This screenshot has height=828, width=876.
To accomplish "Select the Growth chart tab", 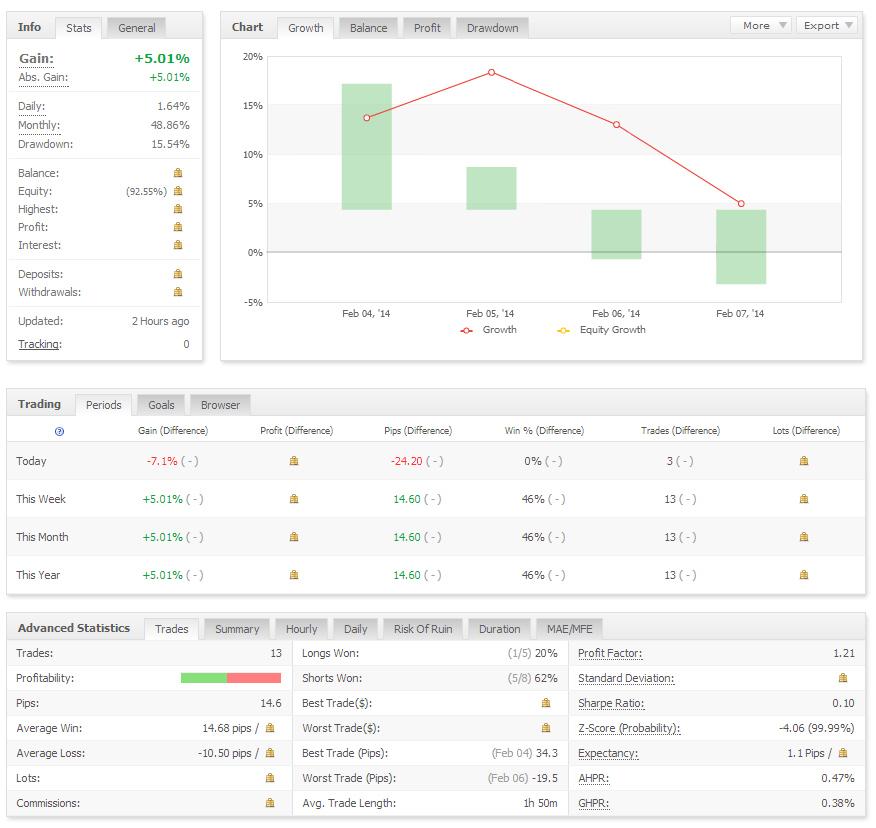I will (306, 28).
